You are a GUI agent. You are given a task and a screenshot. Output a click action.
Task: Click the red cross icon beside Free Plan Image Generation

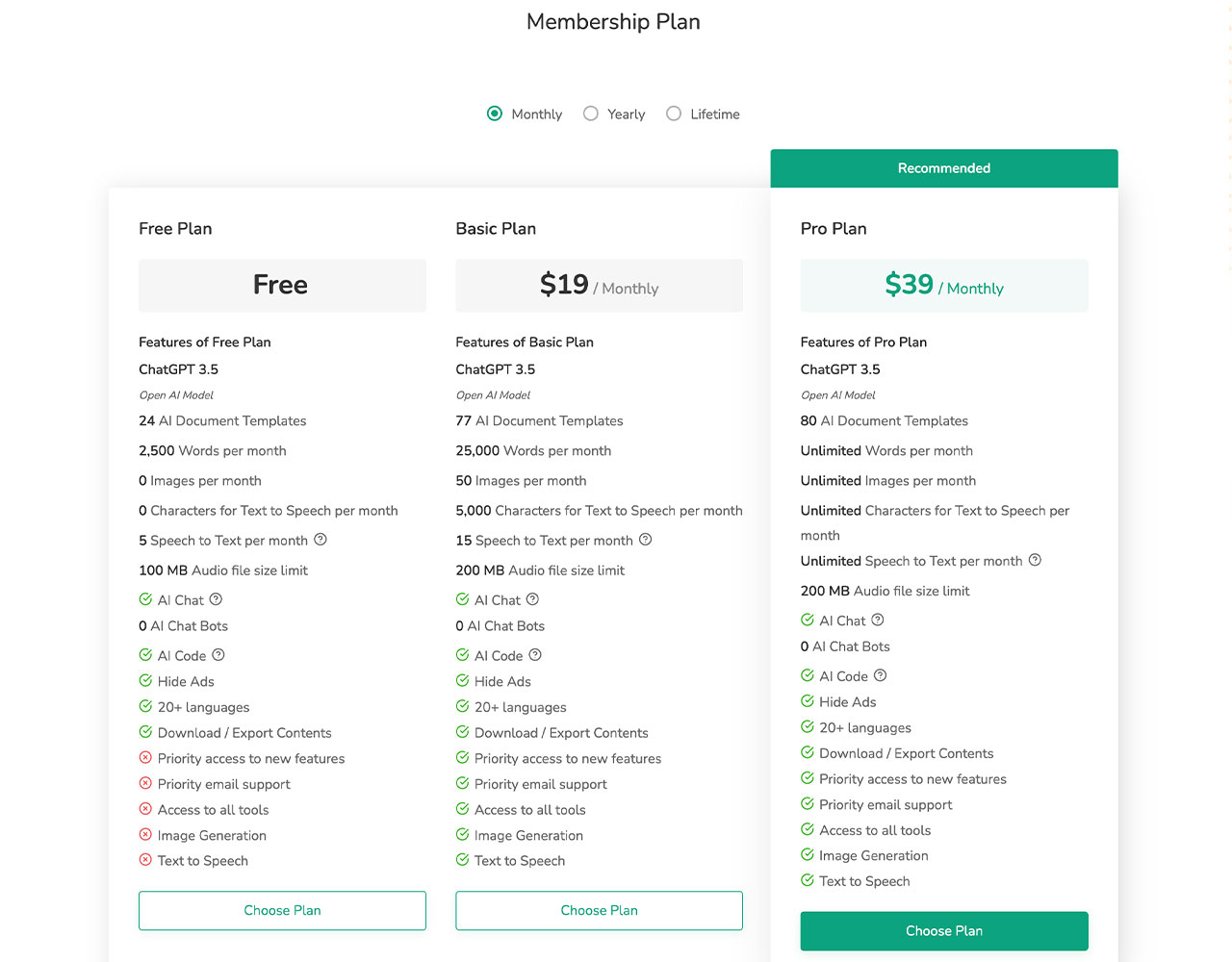coord(145,835)
